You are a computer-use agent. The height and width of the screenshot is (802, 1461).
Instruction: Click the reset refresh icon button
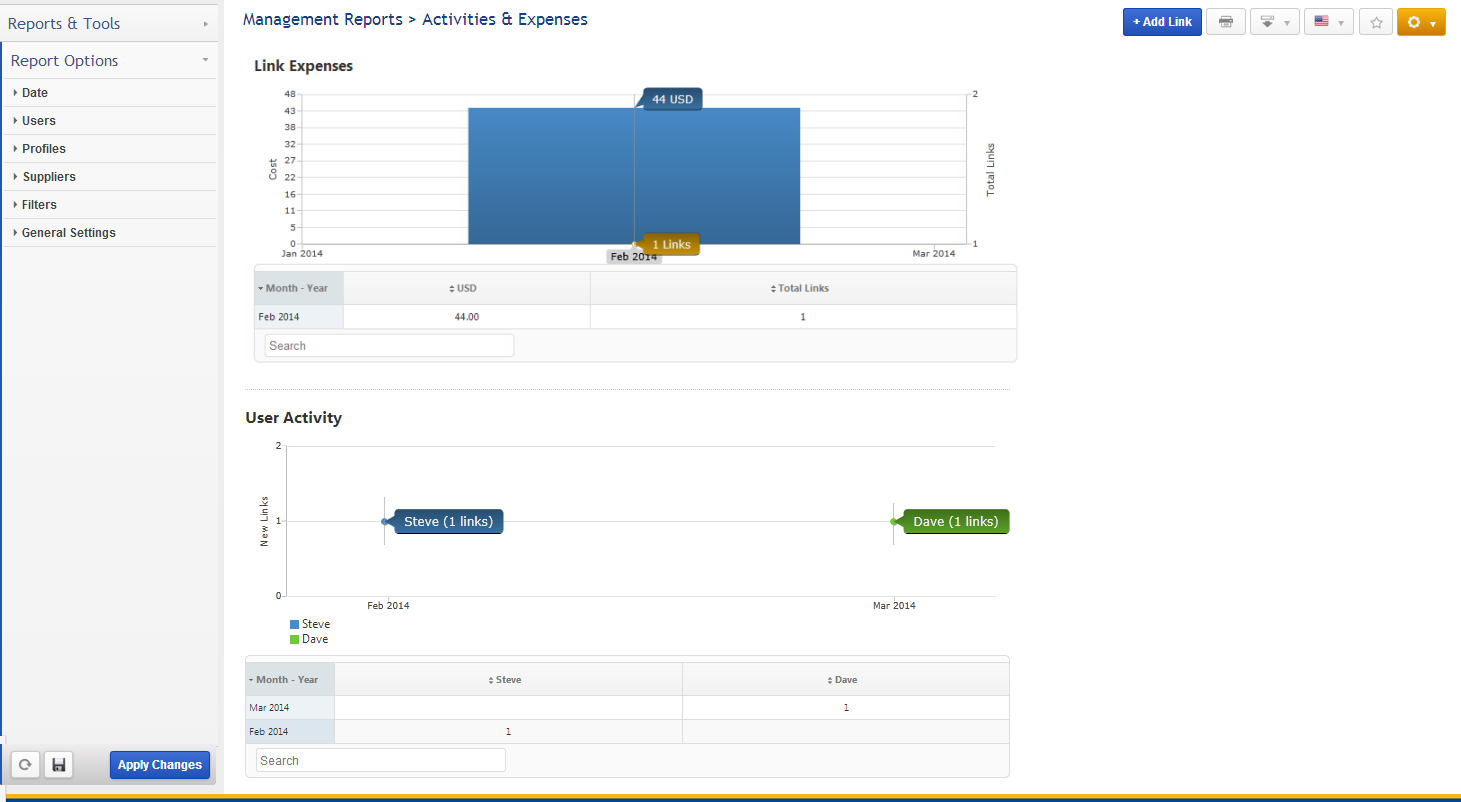pos(25,765)
